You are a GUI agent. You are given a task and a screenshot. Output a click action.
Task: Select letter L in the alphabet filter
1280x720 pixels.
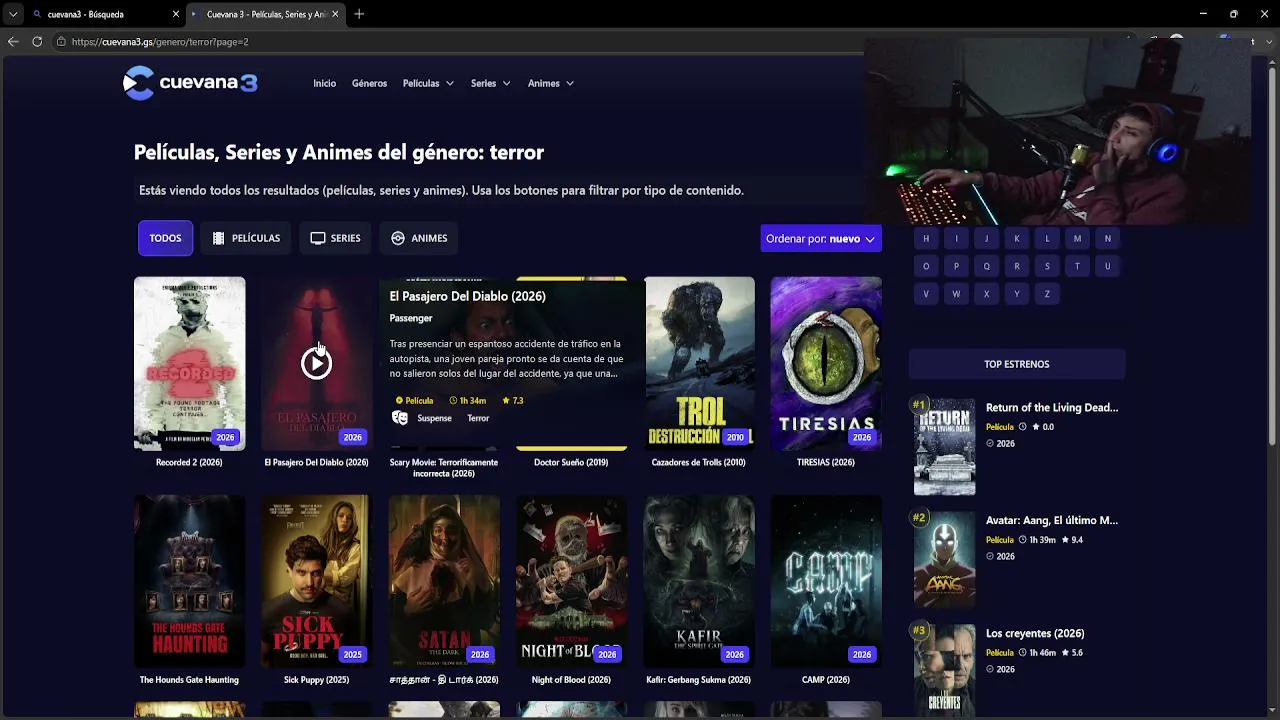(1047, 238)
